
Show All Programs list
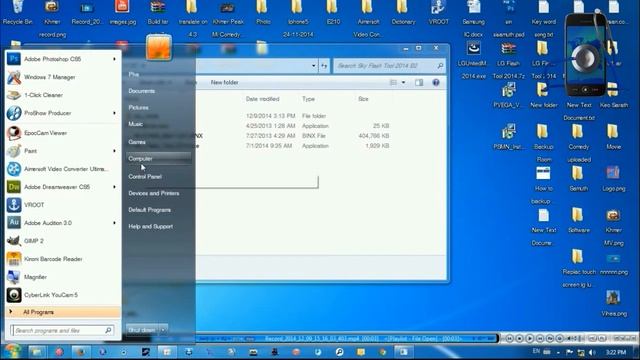coord(63,312)
